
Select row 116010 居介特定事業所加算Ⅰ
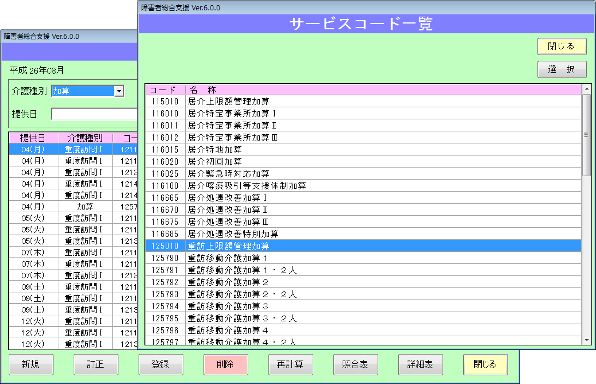click(363, 113)
